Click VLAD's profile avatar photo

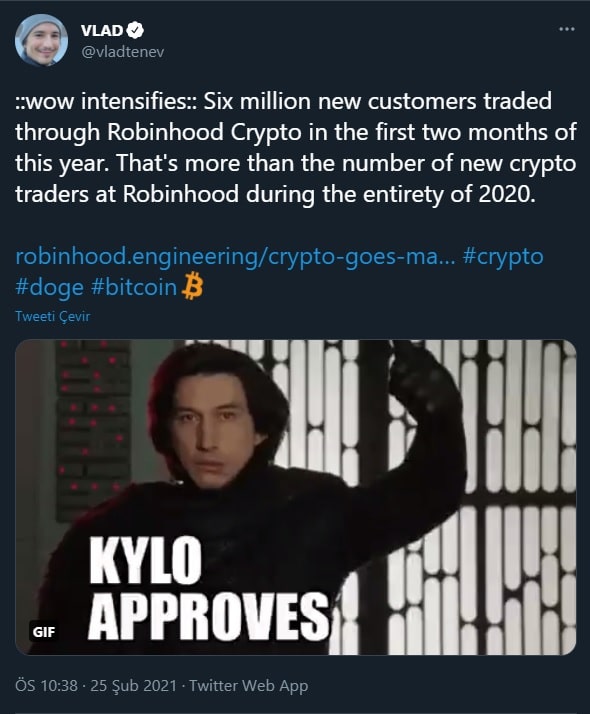(x=41, y=40)
